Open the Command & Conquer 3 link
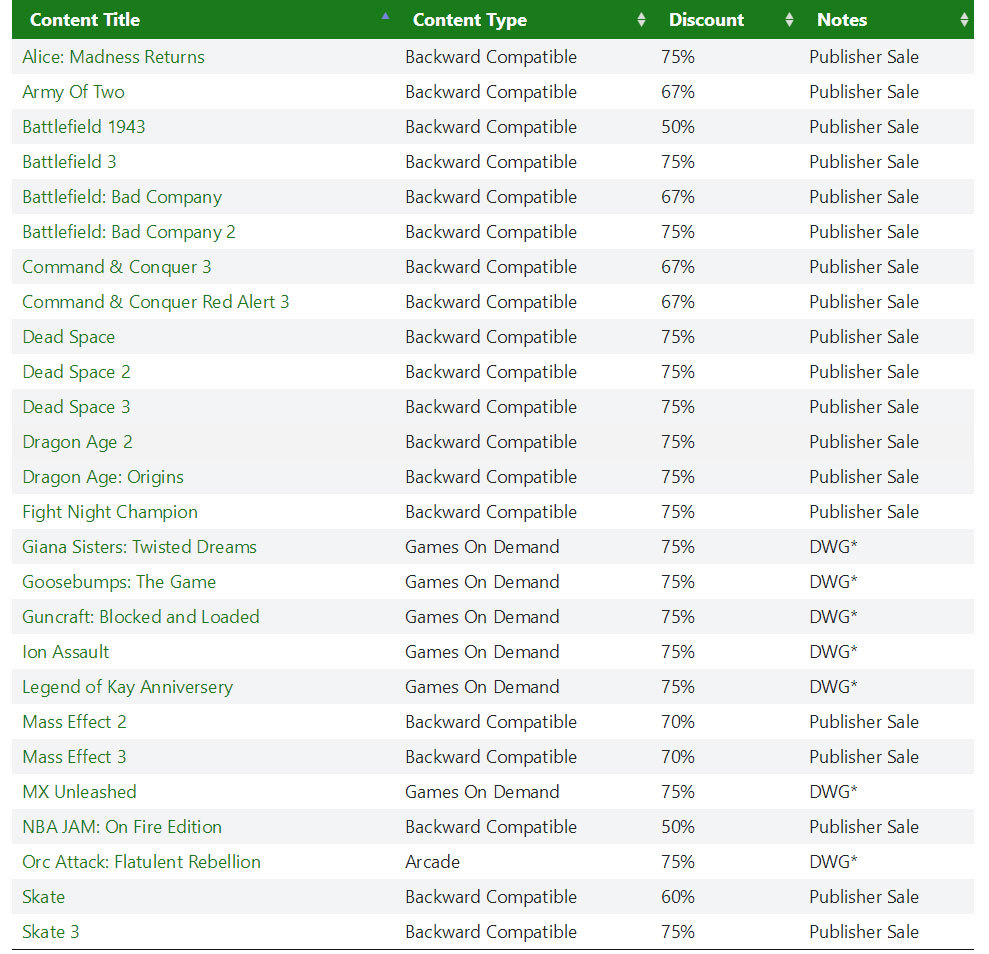Screen dimensions: 989x954 117,267
